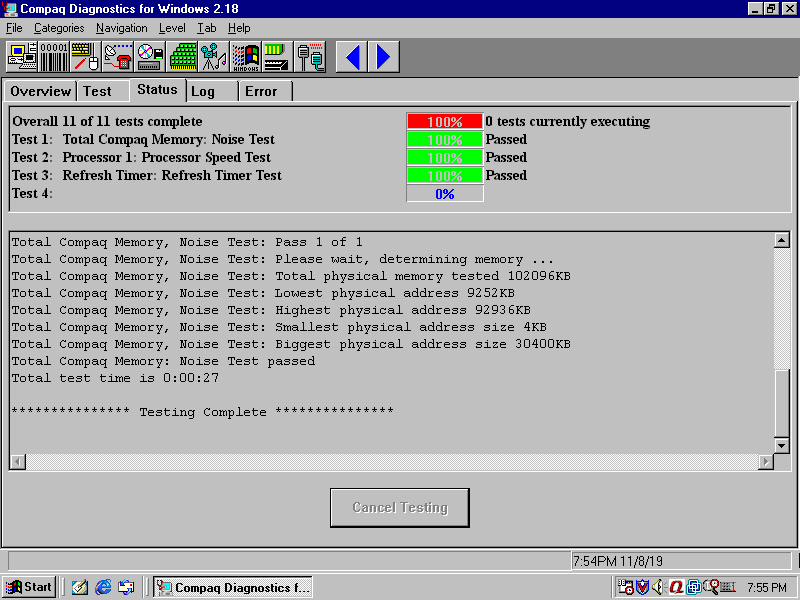This screenshot has width=800, height=600.
Task: Click the log scroll left arrow
Action: [x=18, y=462]
